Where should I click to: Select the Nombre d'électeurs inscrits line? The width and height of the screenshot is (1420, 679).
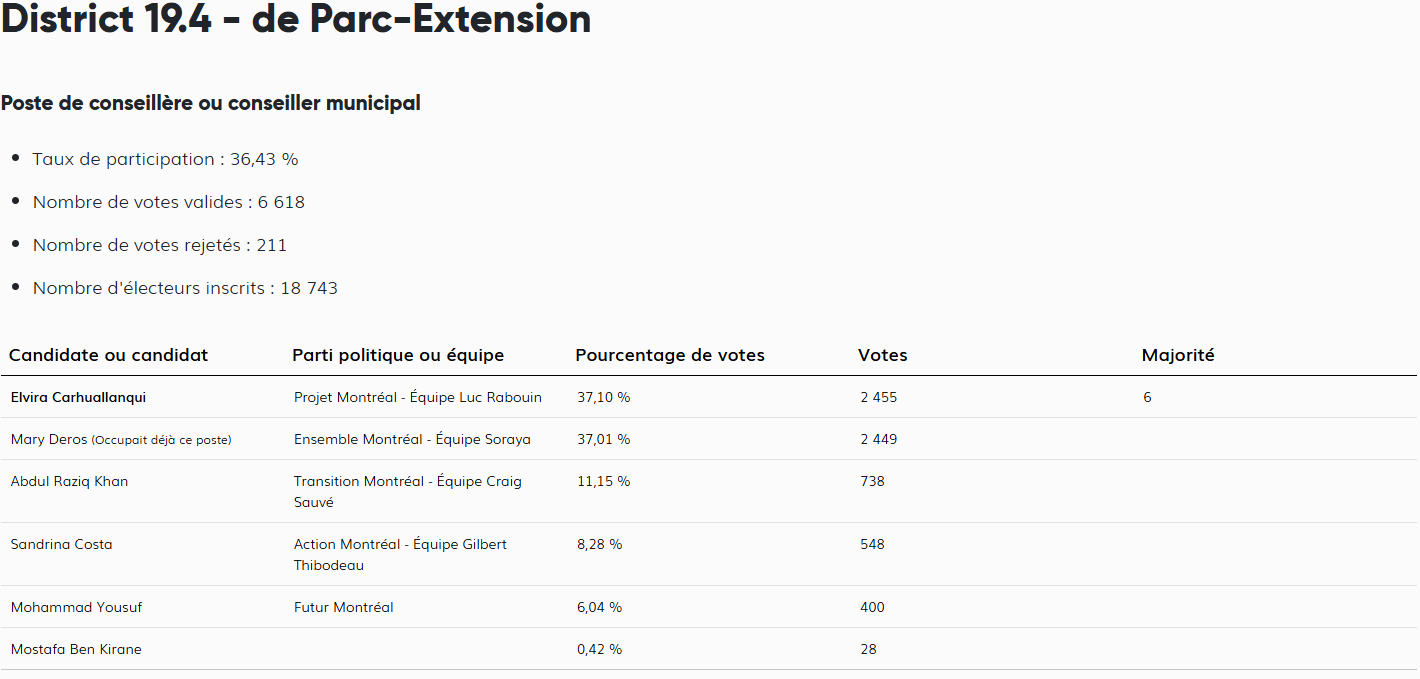(x=185, y=288)
